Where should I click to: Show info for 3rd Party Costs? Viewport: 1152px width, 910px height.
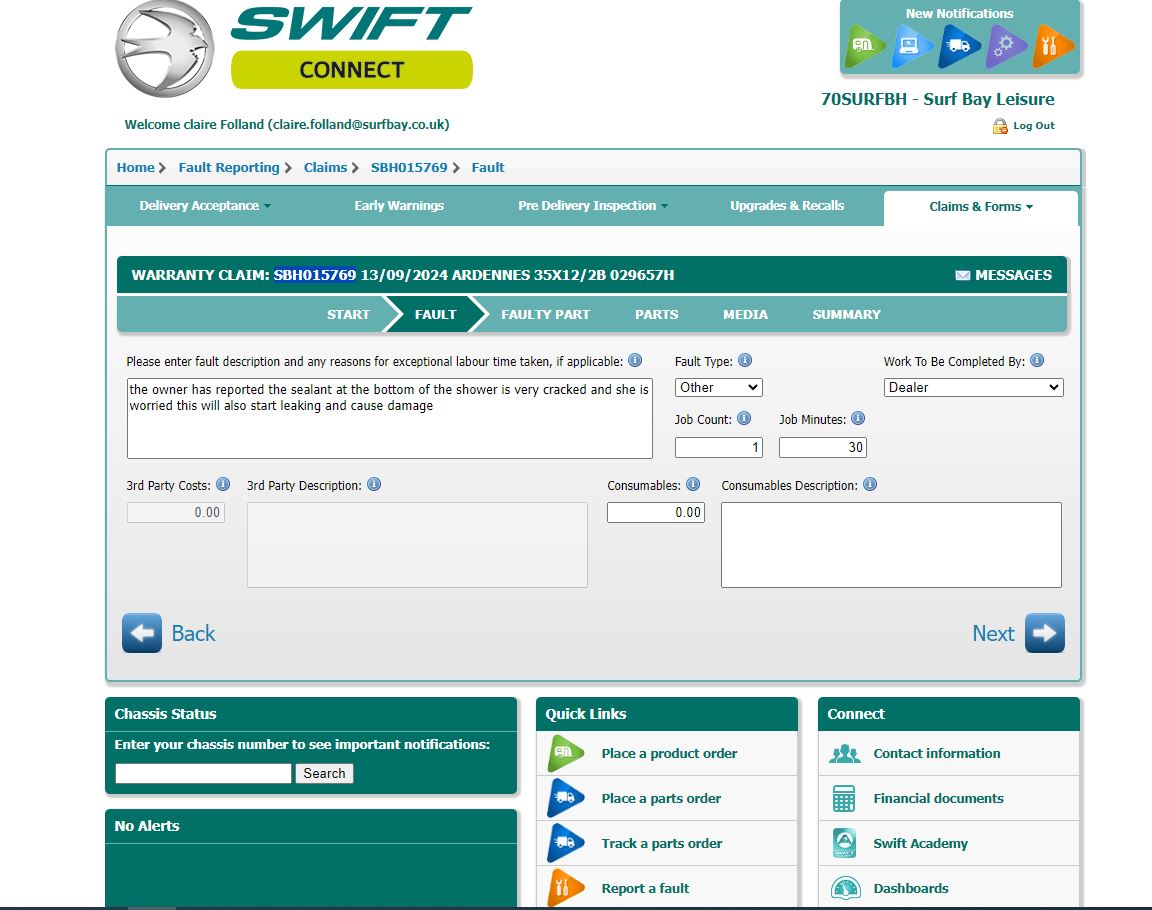[x=223, y=485]
